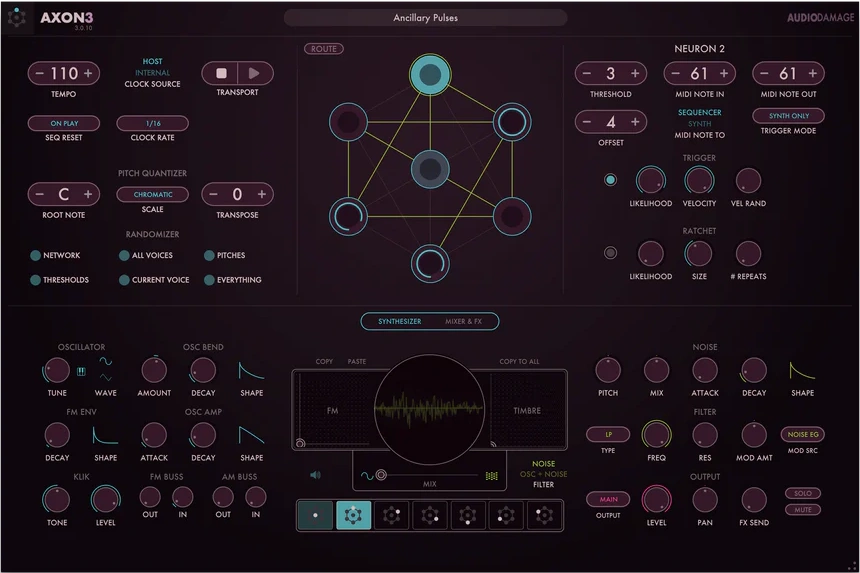This screenshot has width=860, height=573.
Task: Lower the root note with minus
Action: 39,194
